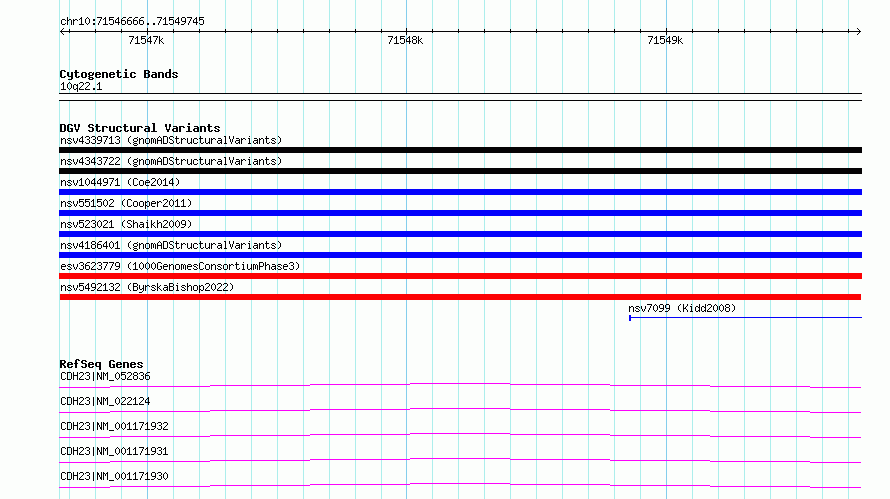
Task: Click the black bar under nsv4339713
Action: pos(460,150)
